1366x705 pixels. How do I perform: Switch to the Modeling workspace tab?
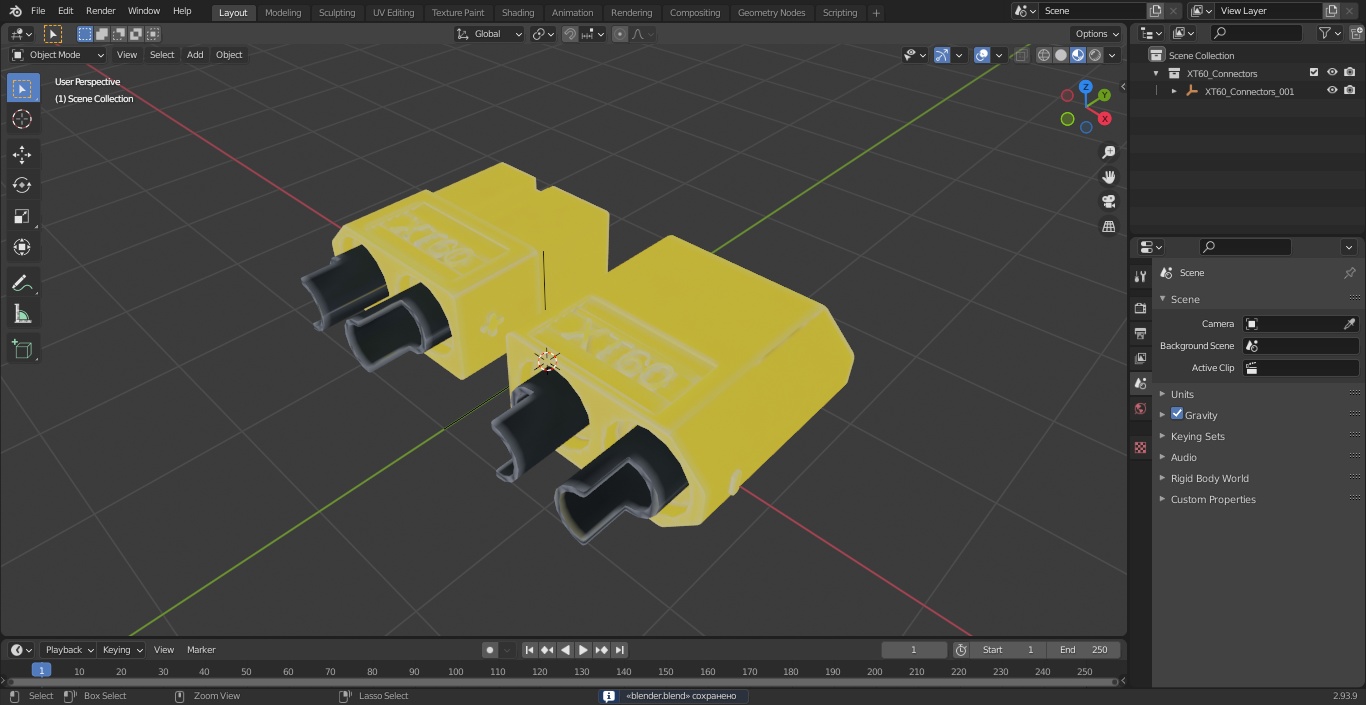283,13
